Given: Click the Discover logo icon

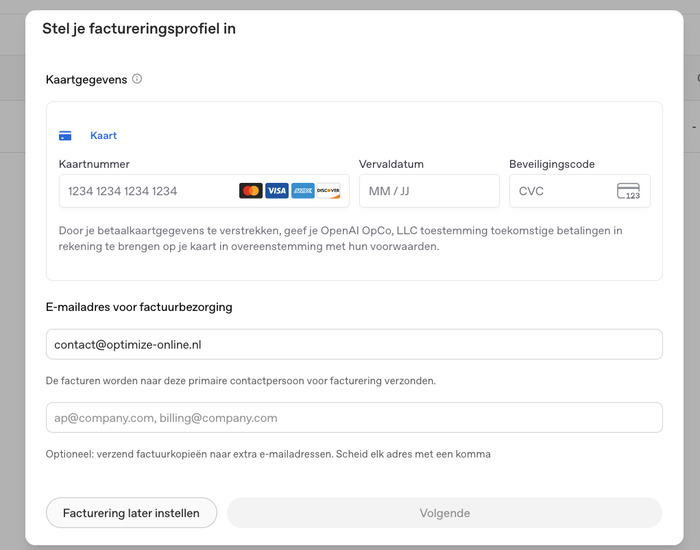Looking at the screenshot, I should pyautogui.click(x=329, y=191).
